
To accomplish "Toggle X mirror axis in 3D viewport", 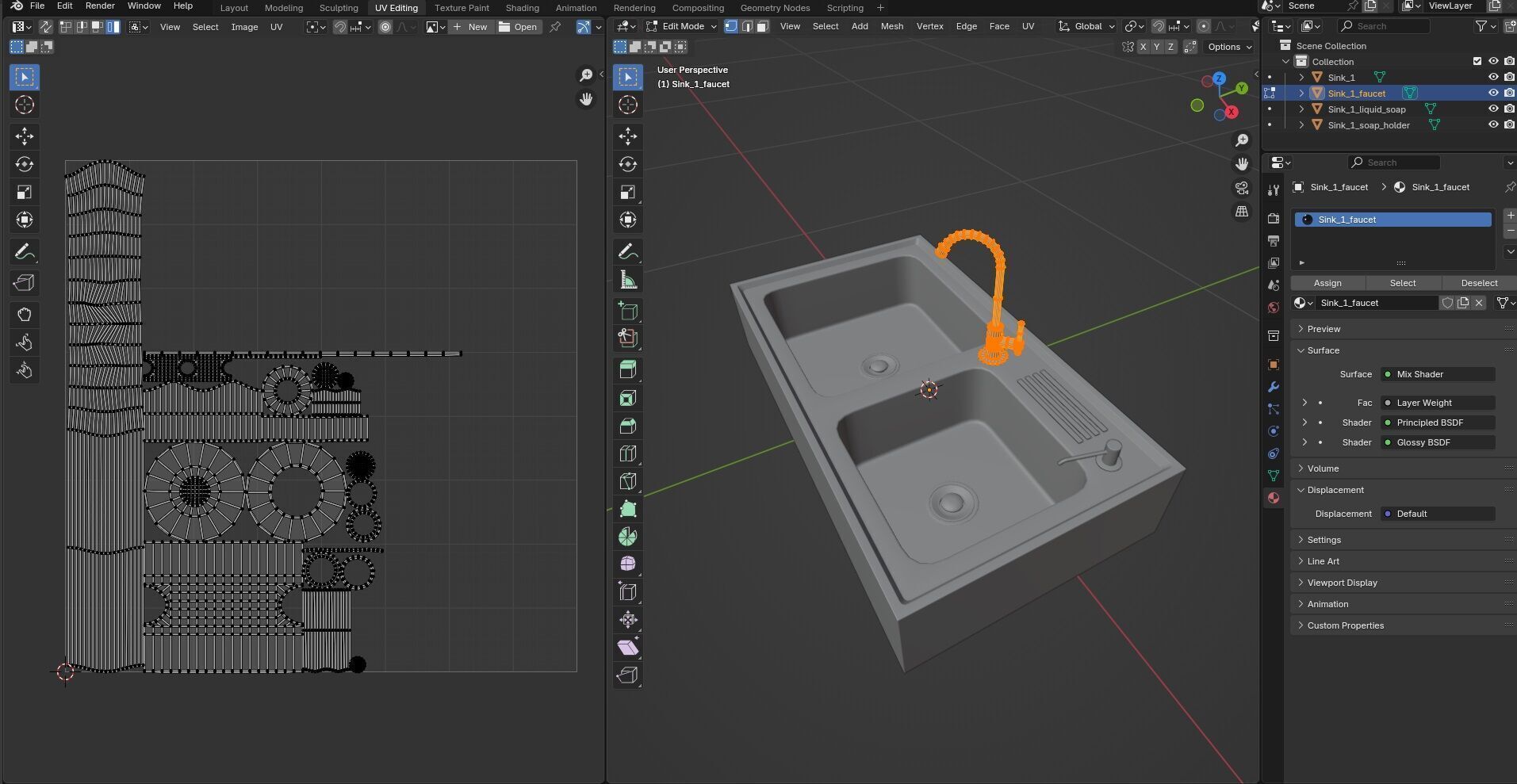I will tap(1143, 48).
